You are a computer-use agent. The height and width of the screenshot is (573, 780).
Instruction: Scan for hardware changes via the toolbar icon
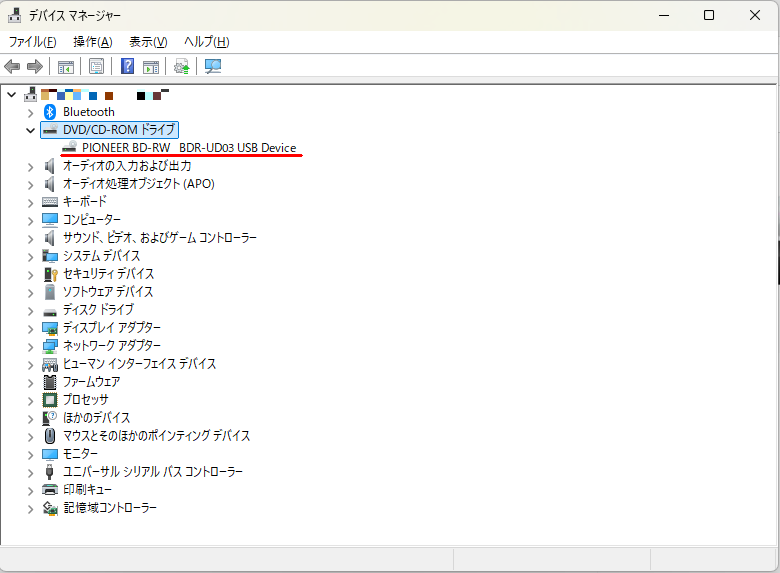click(213, 66)
